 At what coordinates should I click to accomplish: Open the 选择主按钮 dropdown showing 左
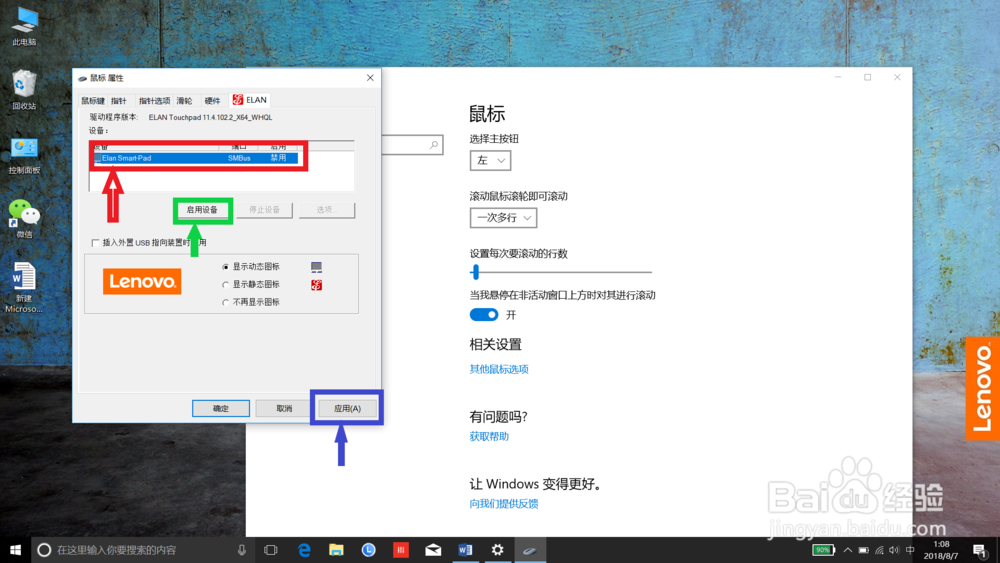pyautogui.click(x=490, y=160)
